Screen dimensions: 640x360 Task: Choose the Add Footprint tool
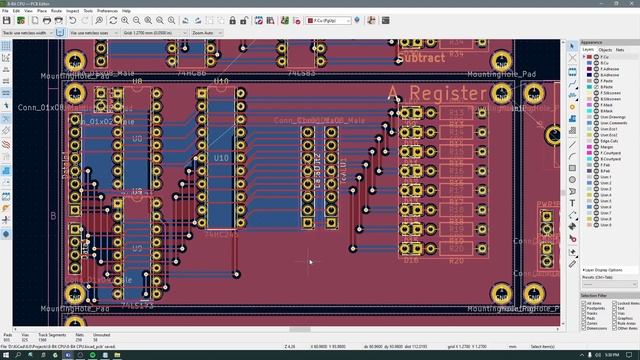[x=572, y=72]
